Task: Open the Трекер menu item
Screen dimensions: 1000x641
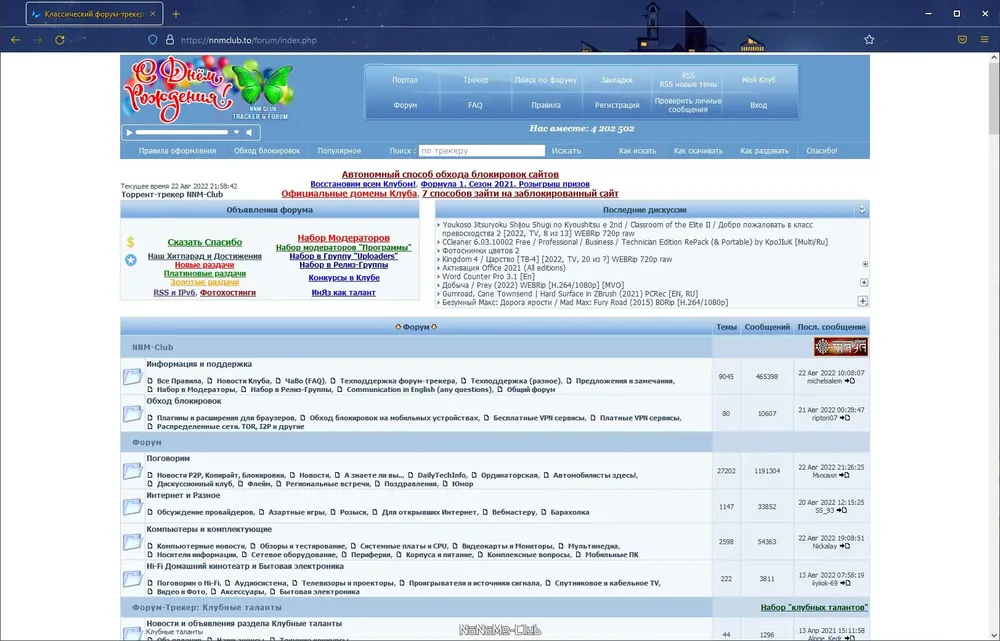Action: (x=476, y=80)
